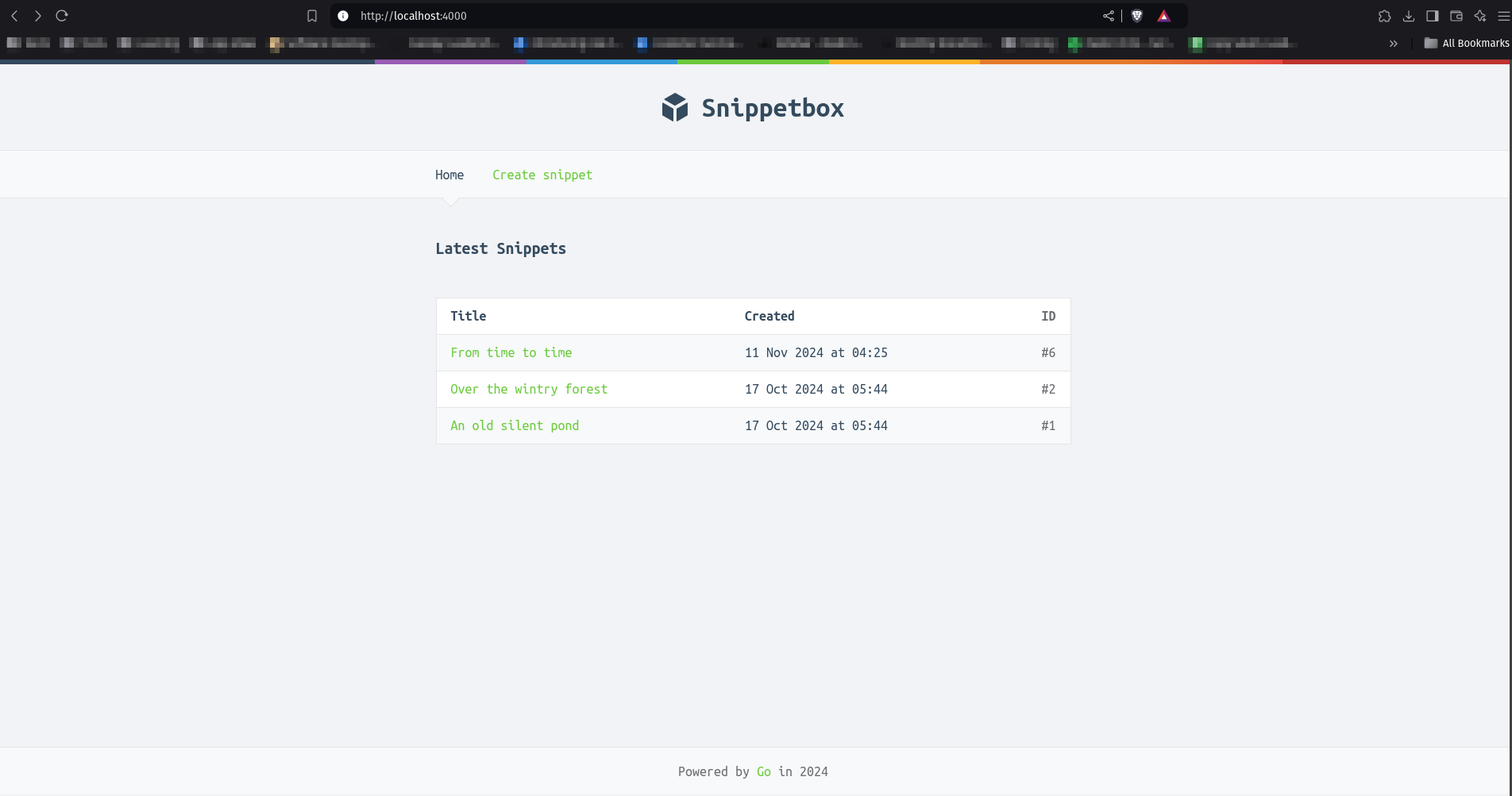Open the browser hamburger menu
Screen dimensions: 1512x796
(1505, 16)
